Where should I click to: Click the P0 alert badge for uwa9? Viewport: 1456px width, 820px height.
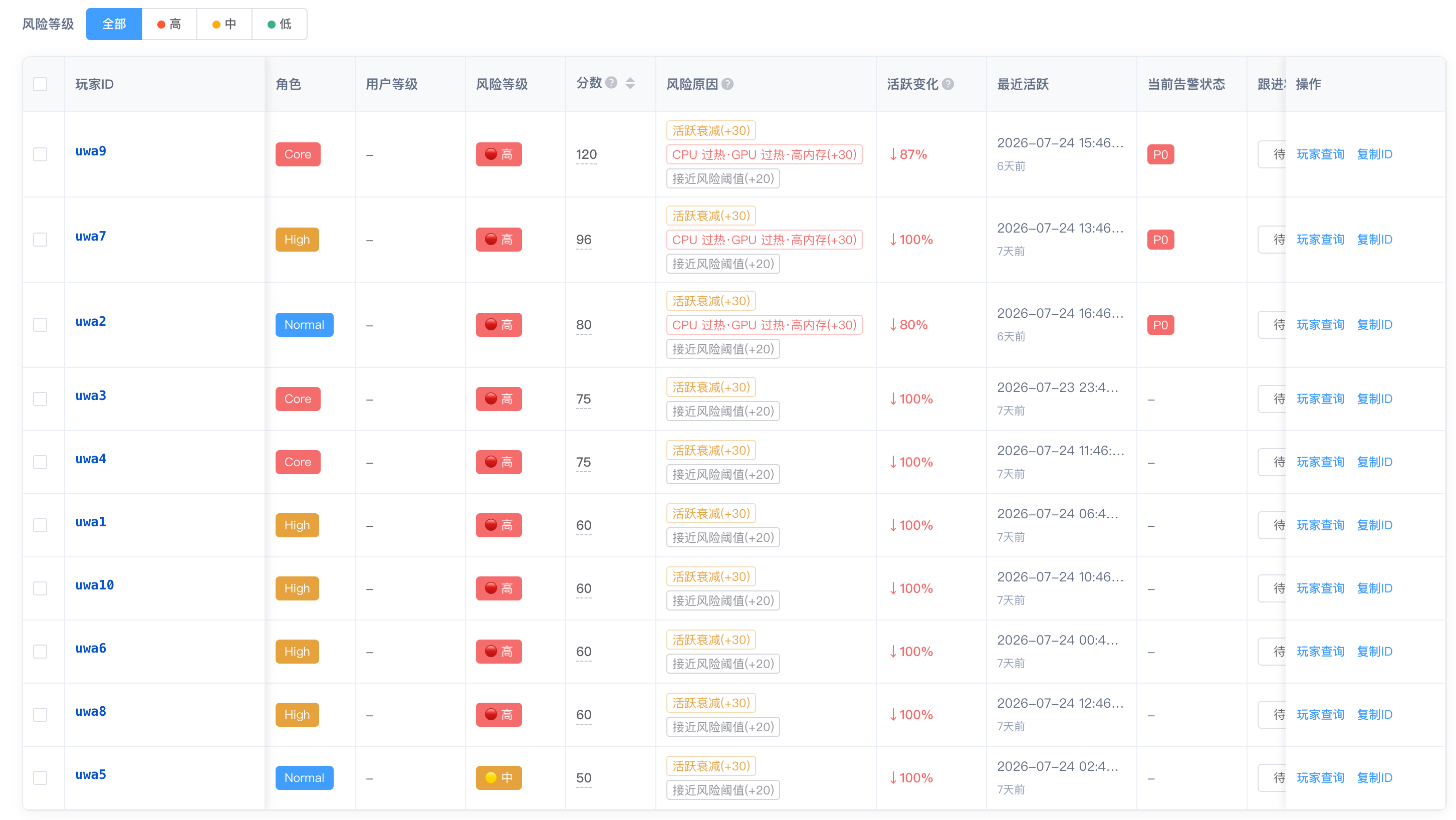click(x=1160, y=154)
